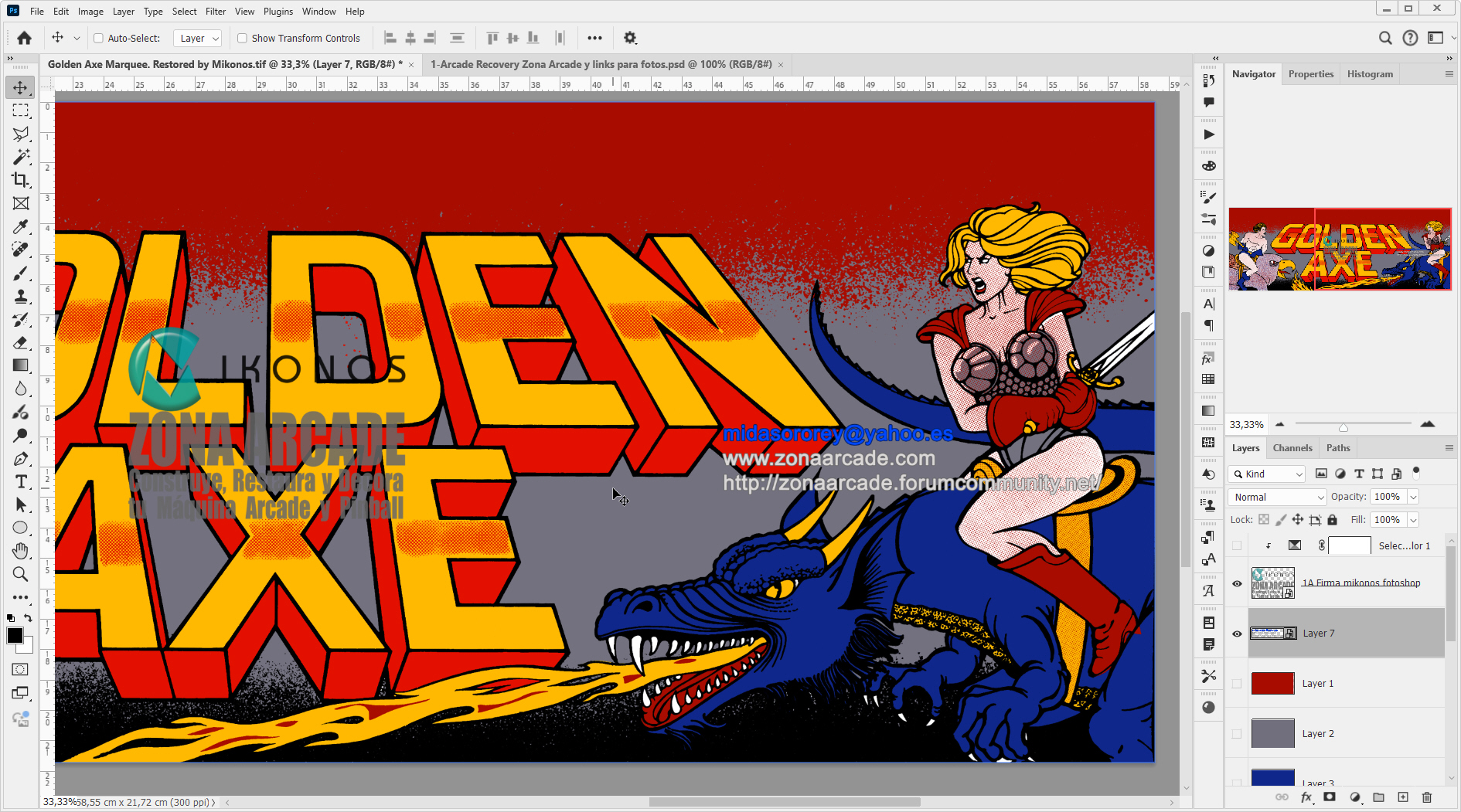The height and width of the screenshot is (812, 1461).
Task: Select the Polygonal Lasso tool
Action: coord(21,134)
